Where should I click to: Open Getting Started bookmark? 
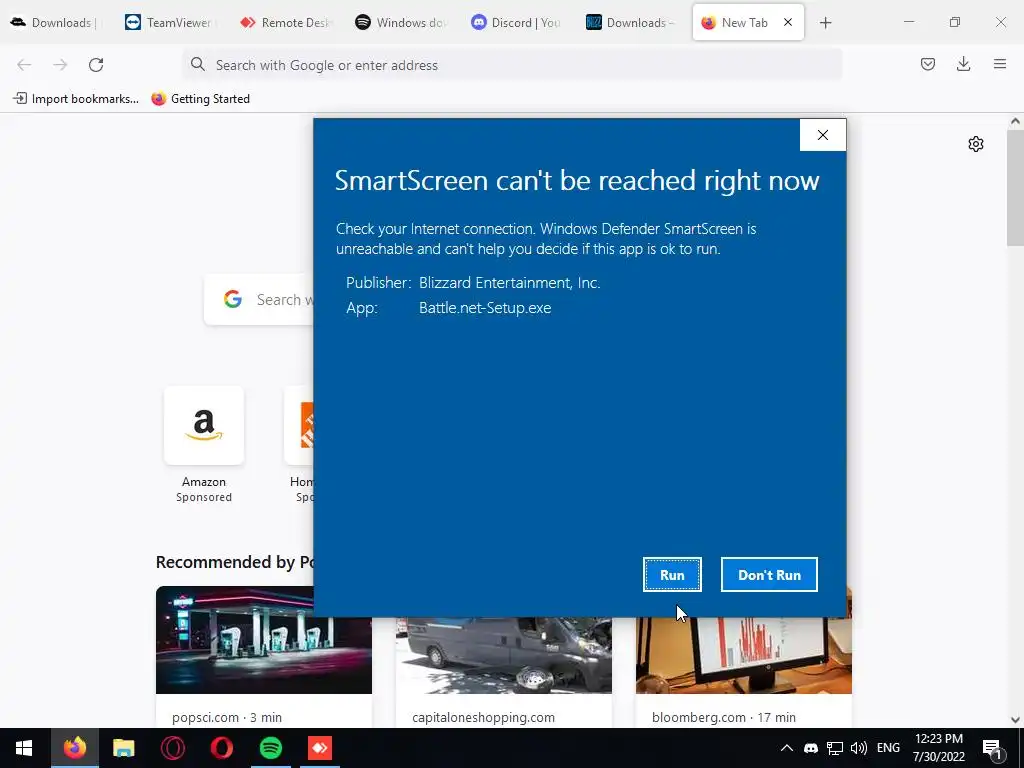(200, 99)
